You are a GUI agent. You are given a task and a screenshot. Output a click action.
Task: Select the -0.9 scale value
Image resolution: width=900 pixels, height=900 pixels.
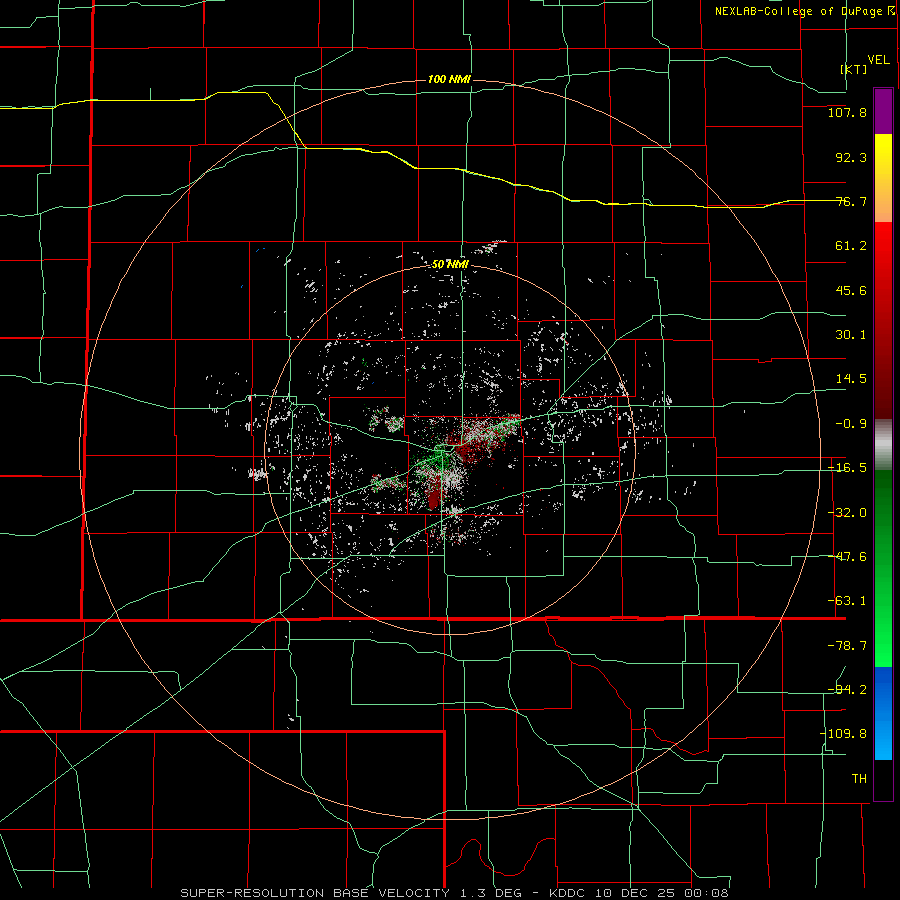click(x=847, y=424)
